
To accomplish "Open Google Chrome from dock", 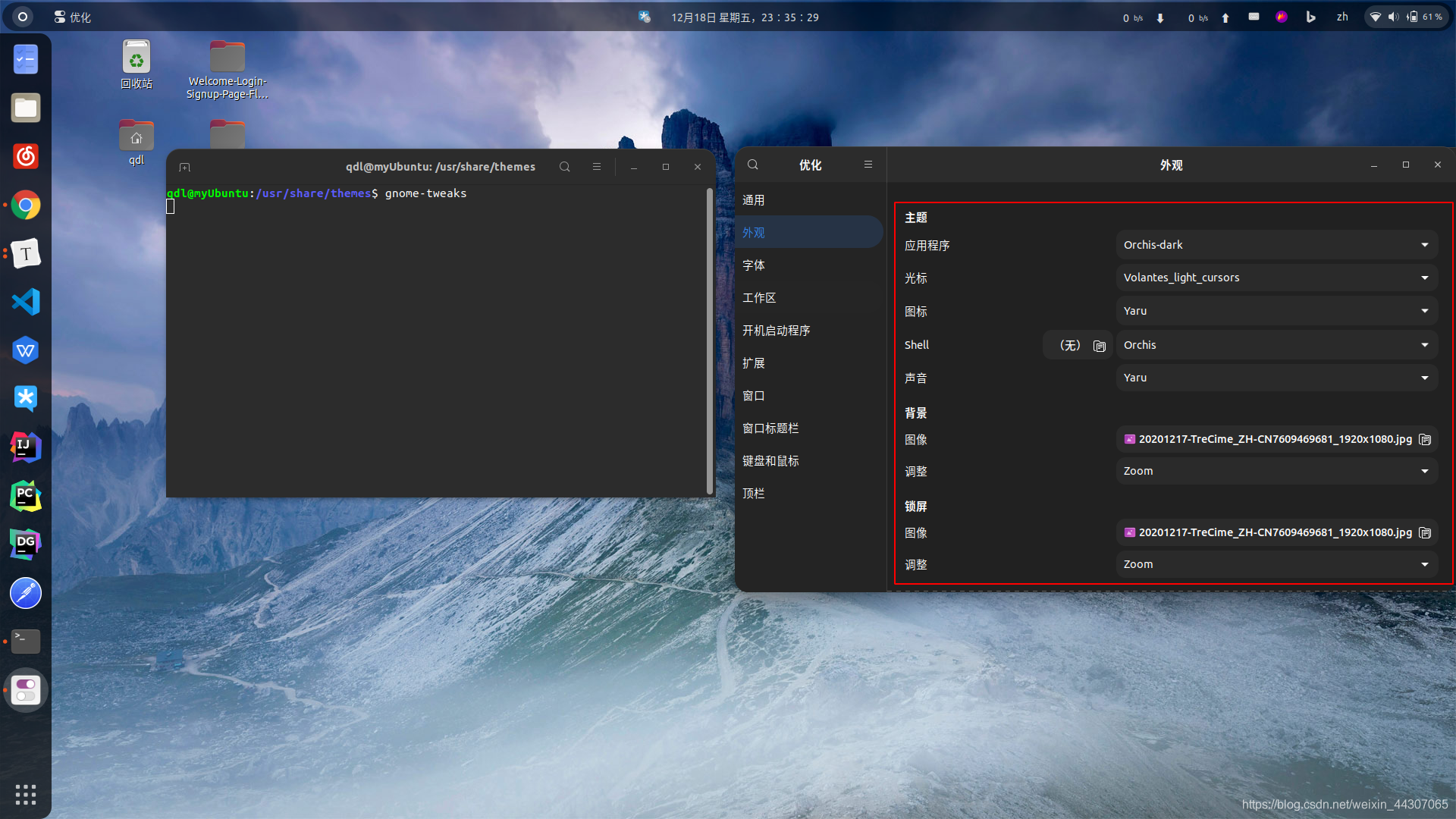I will click(26, 205).
